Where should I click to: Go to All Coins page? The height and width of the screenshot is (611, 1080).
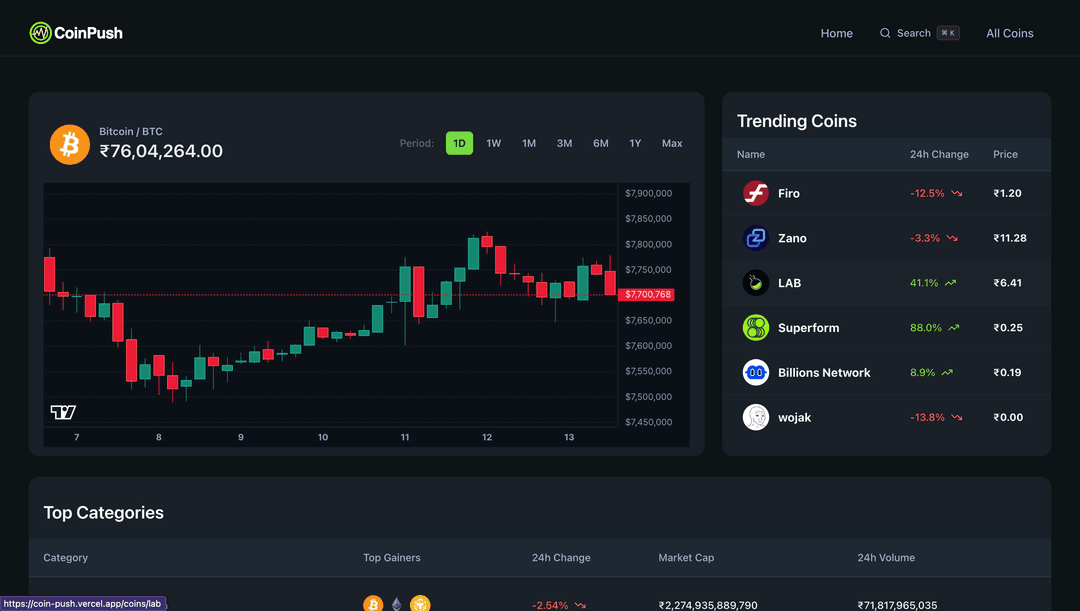pos(1010,33)
